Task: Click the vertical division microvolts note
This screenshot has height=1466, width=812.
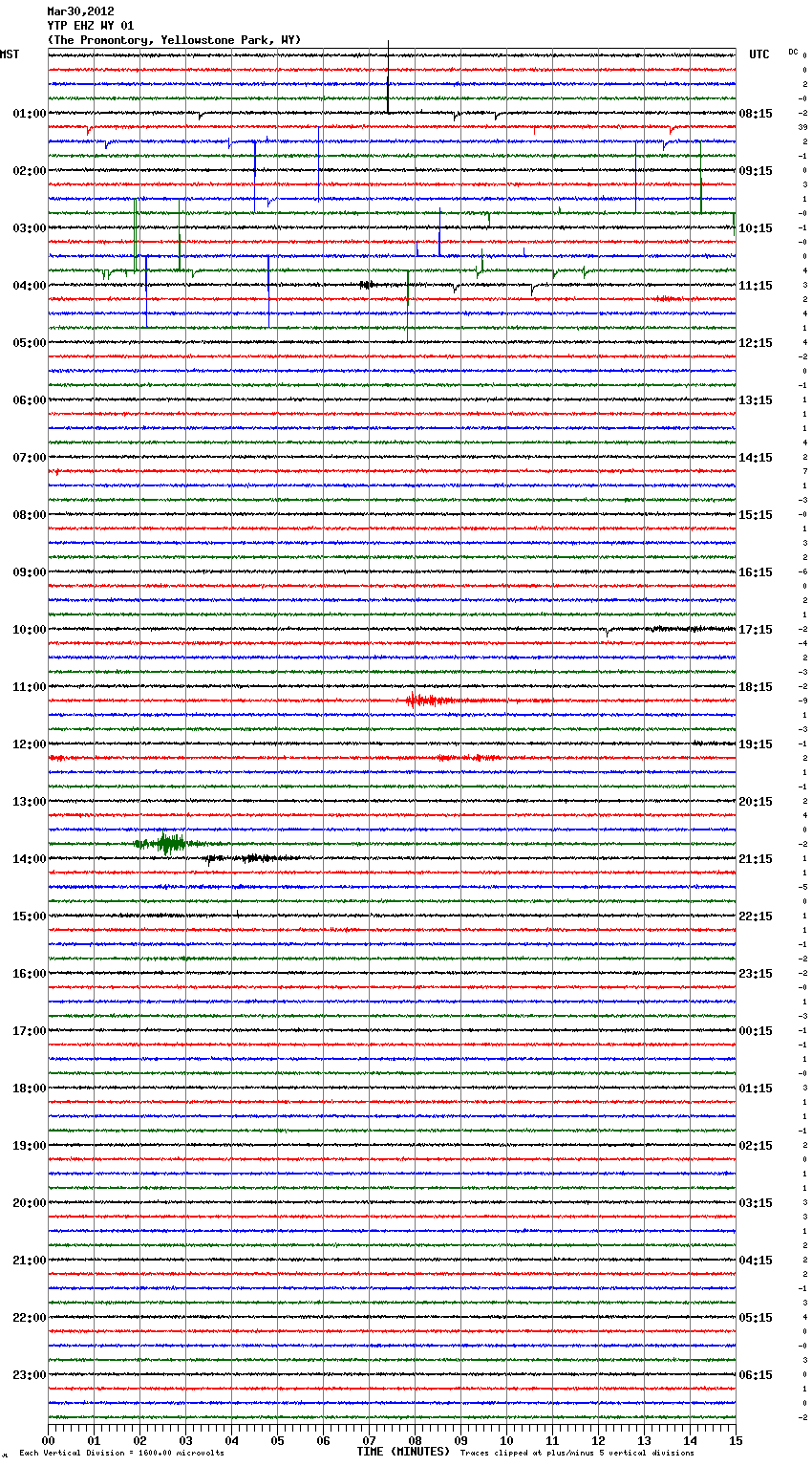Action: point(121,1453)
